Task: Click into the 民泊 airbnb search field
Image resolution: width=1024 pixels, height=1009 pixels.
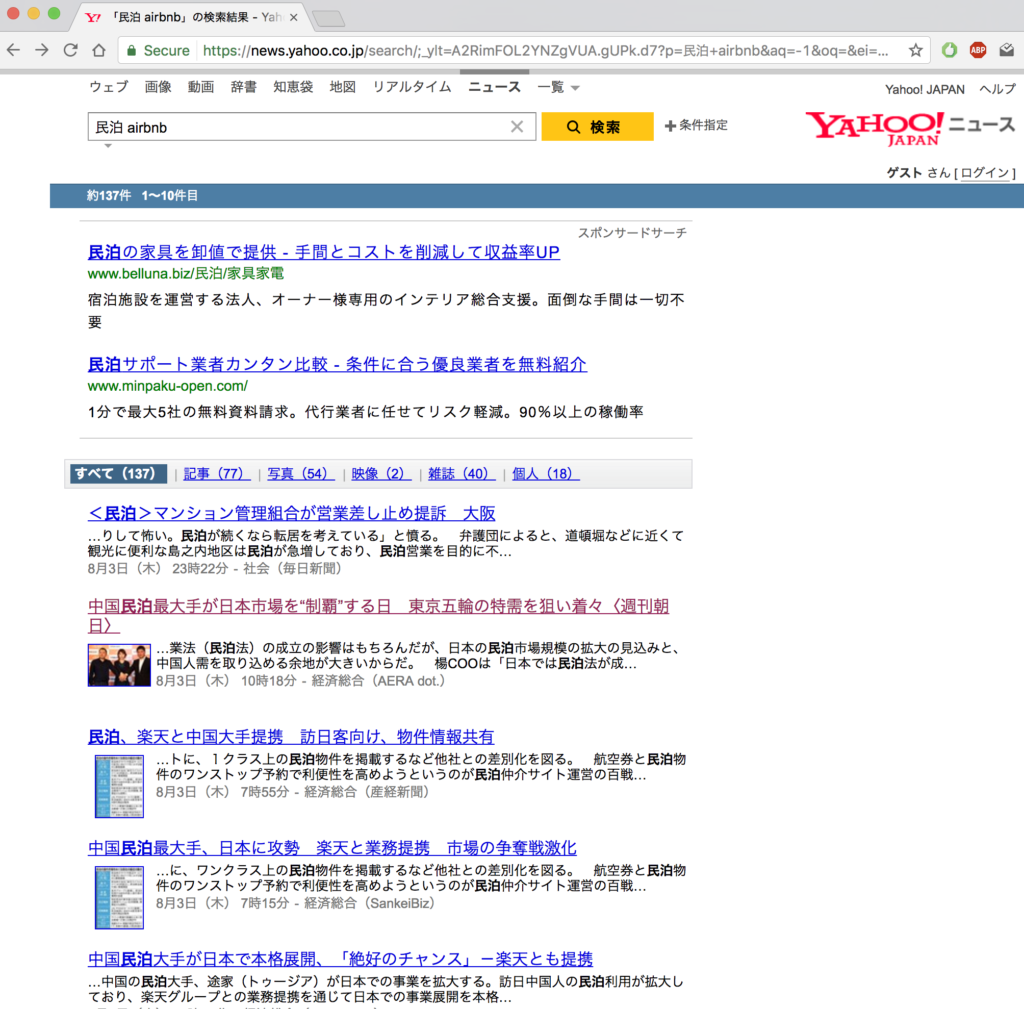Action: point(300,127)
